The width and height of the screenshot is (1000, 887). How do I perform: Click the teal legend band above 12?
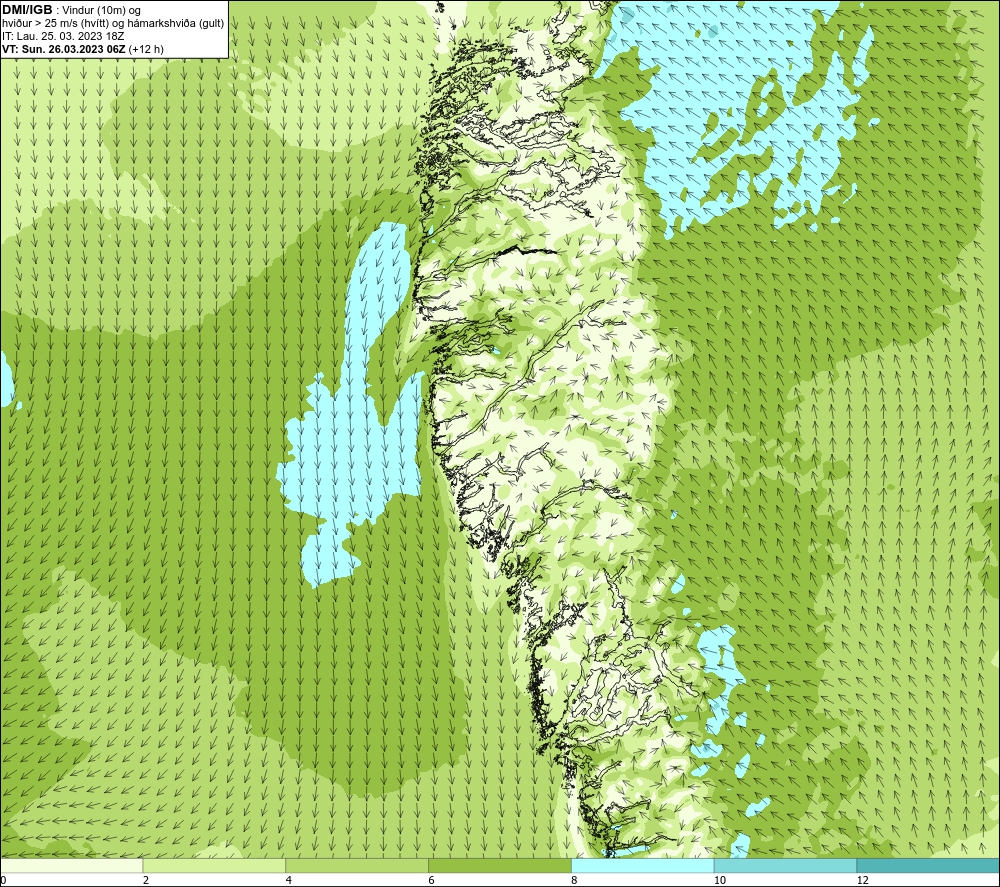coord(928,865)
